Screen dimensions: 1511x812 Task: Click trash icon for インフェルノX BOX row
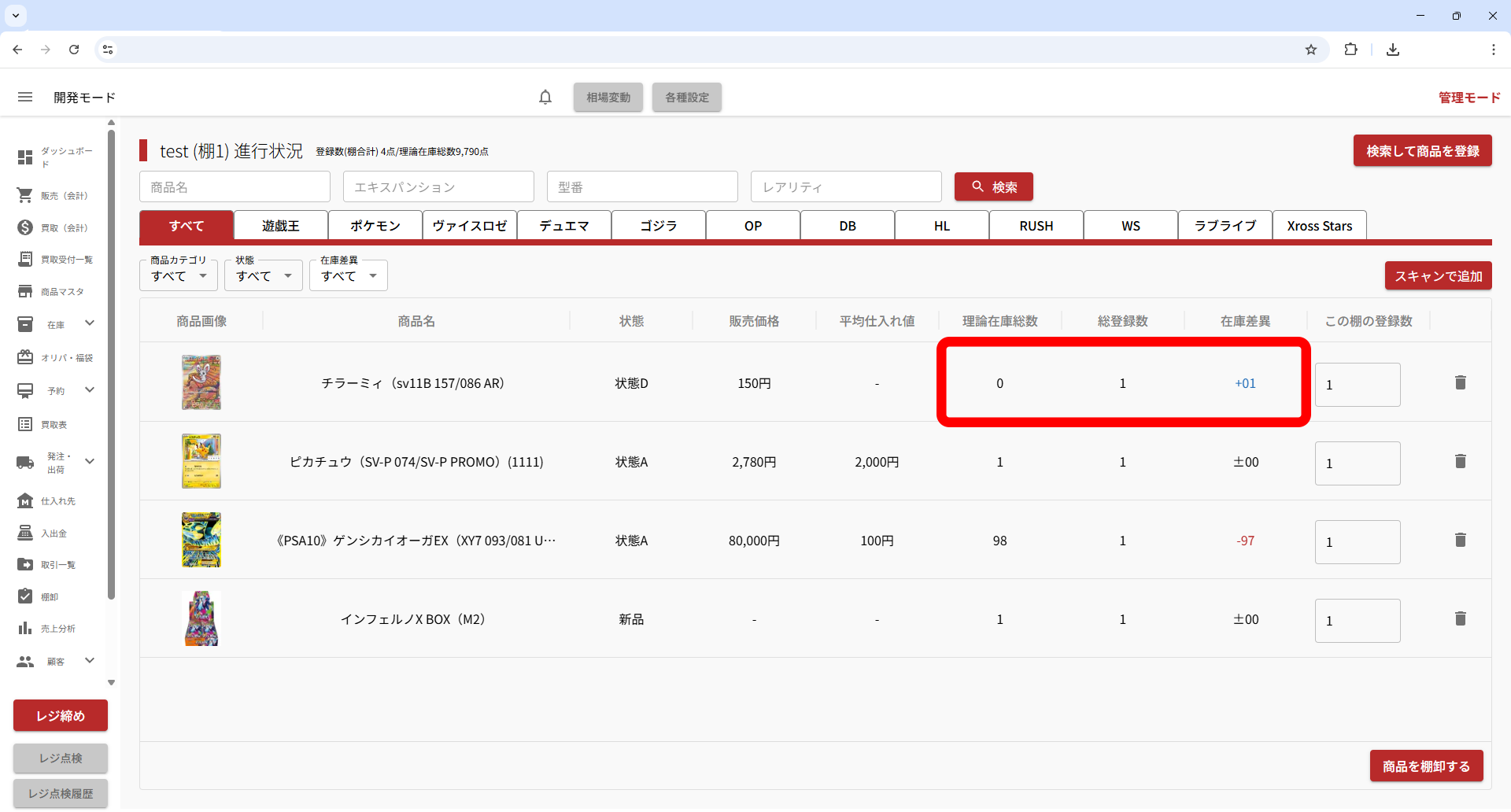[x=1460, y=619]
